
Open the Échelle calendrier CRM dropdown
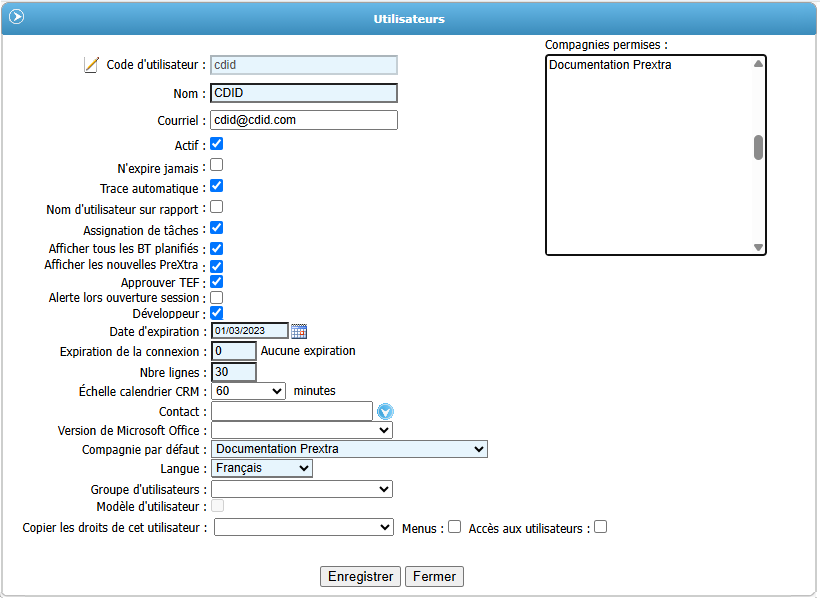pyautogui.click(x=249, y=391)
